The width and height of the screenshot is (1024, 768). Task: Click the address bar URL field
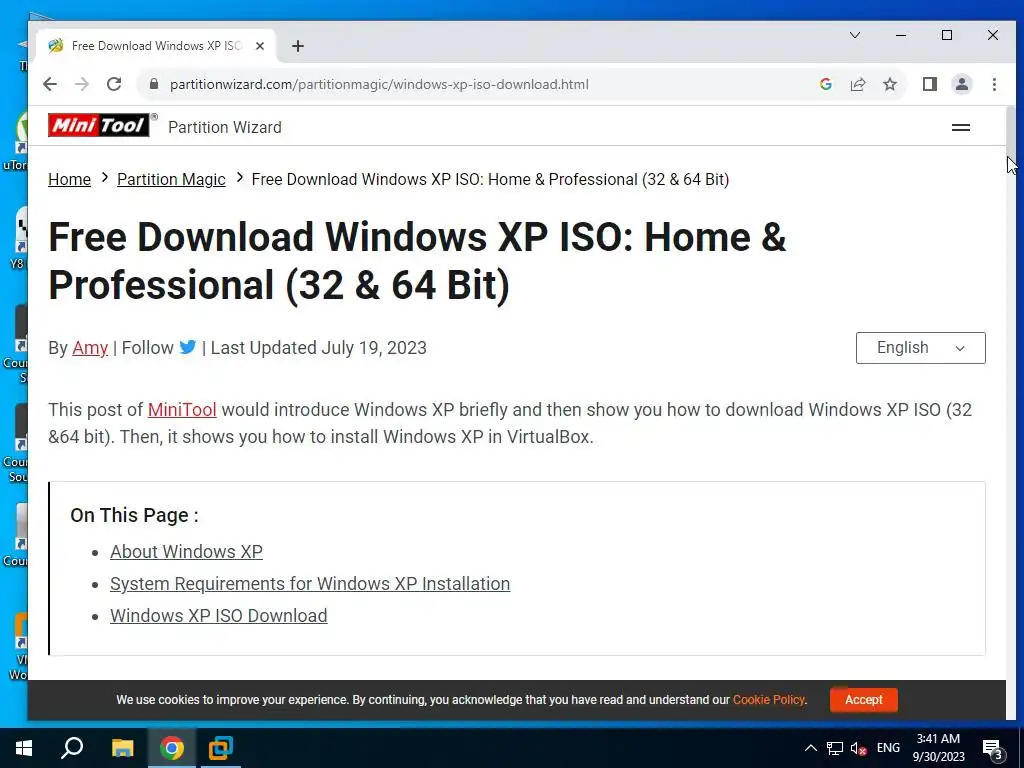pyautogui.click(x=379, y=84)
